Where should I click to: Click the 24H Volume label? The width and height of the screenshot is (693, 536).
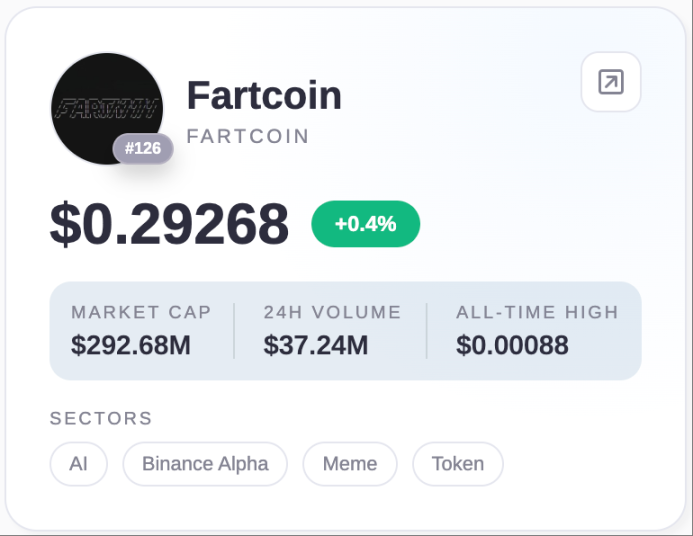click(332, 312)
